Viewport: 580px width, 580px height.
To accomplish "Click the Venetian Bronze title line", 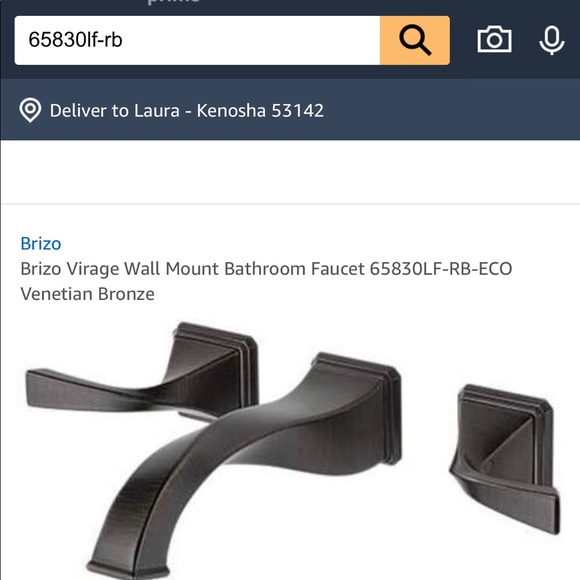I will point(88,294).
